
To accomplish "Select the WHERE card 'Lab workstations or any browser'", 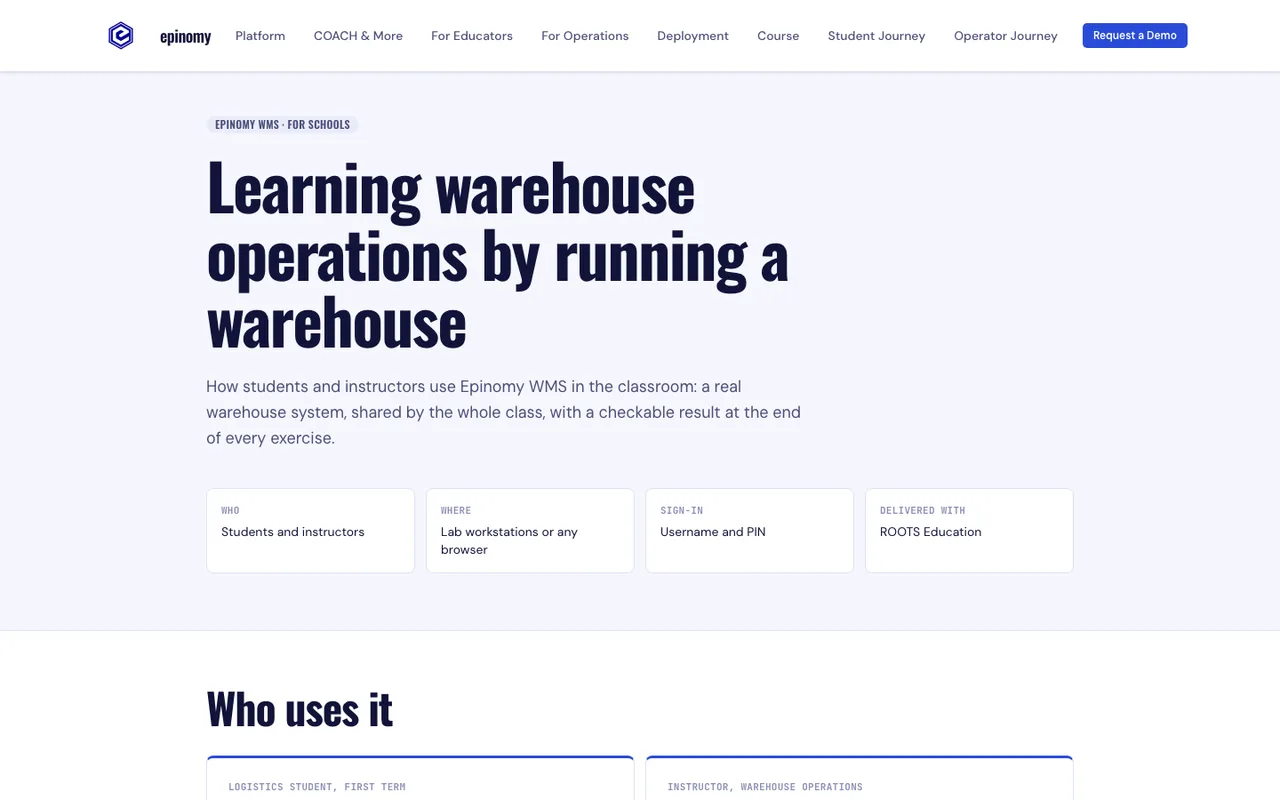I will click(530, 531).
